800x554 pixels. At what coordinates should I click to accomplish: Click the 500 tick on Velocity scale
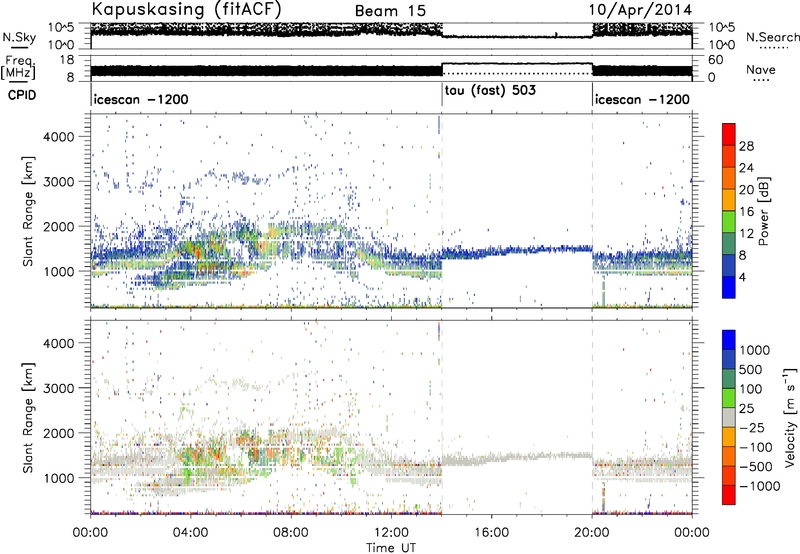[751, 370]
